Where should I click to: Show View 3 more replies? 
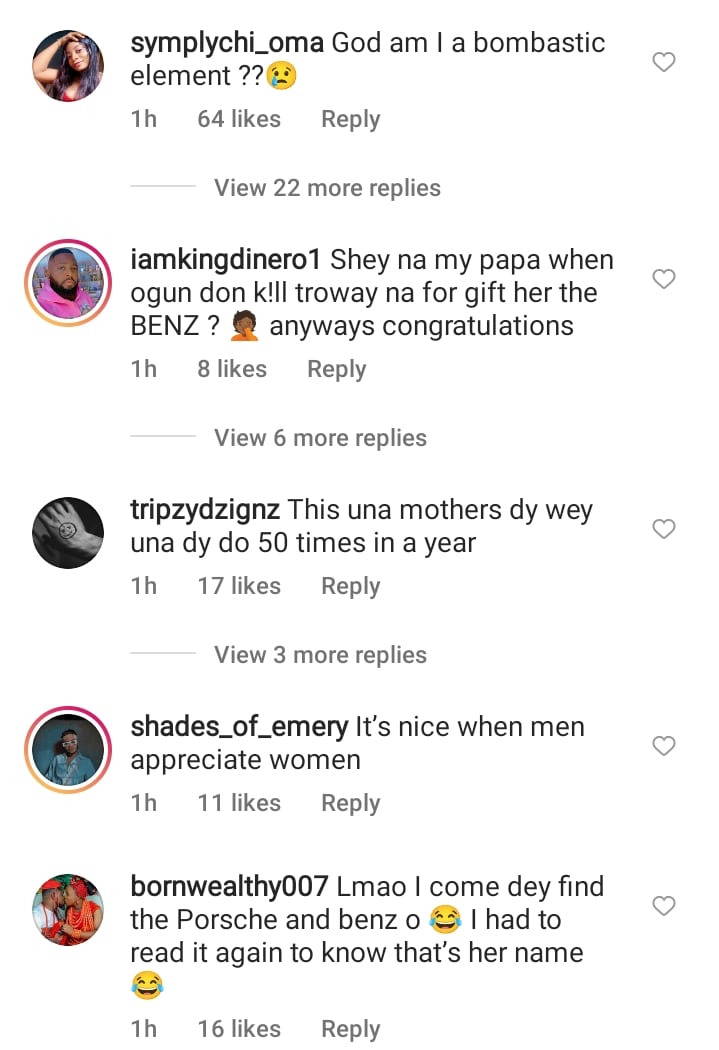[320, 655]
